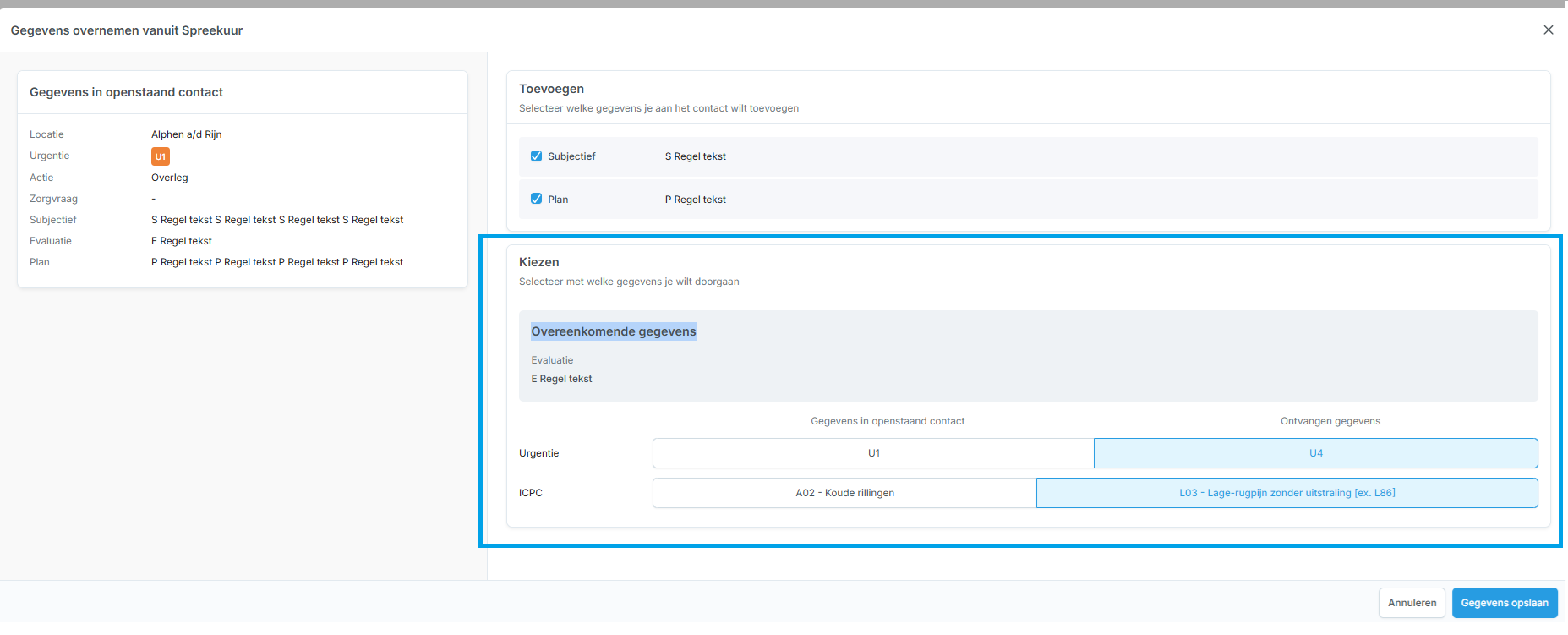This screenshot has width=1568, height=635.
Task: Click the Gegevens in openstaand contact panel title
Action: [x=126, y=92]
